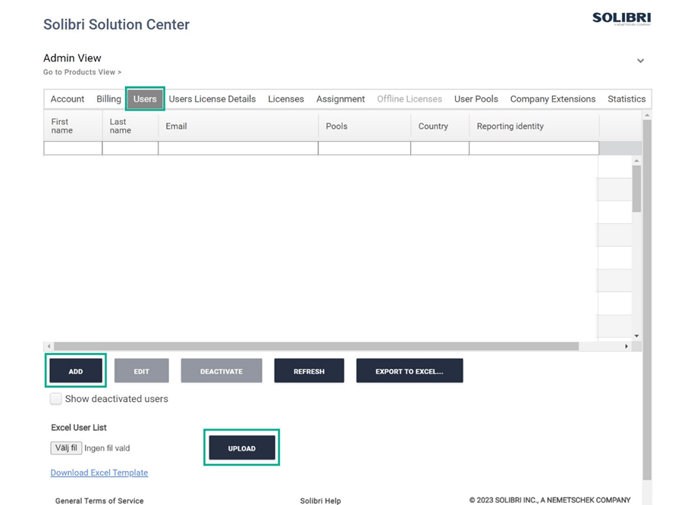Screen dimensions: 688x505
Task: Download the Excel Template link
Action: click(99, 473)
